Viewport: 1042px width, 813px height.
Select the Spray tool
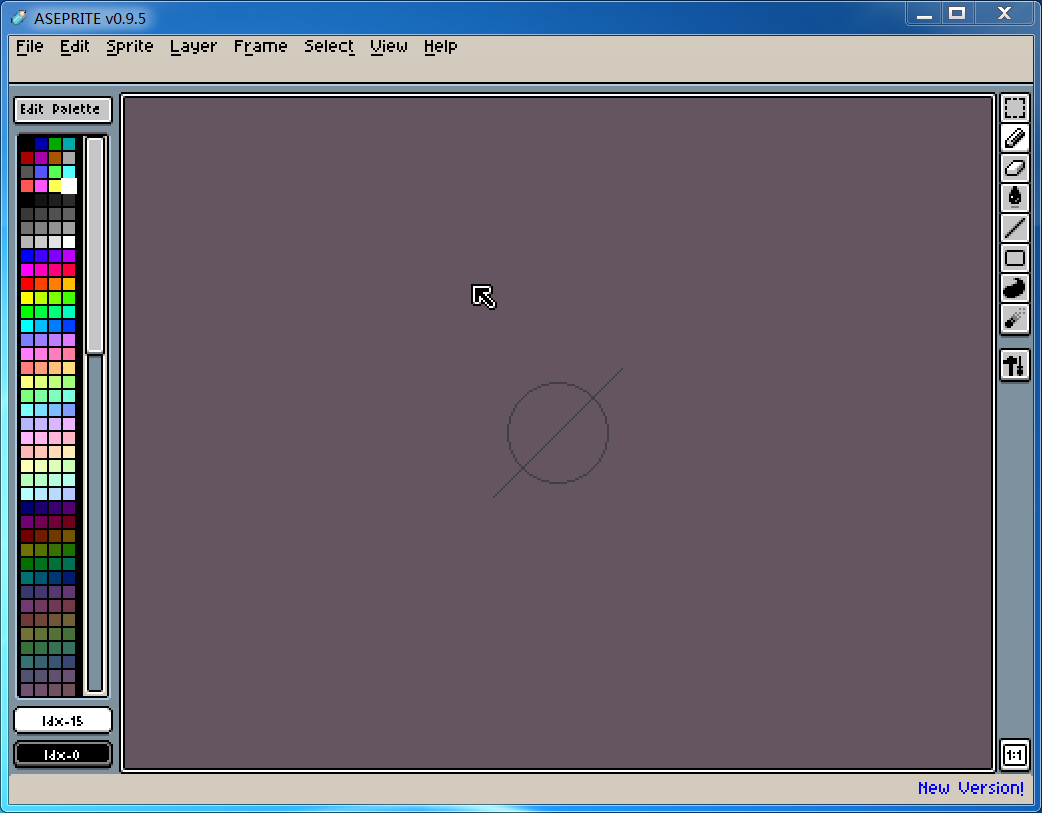1015,318
